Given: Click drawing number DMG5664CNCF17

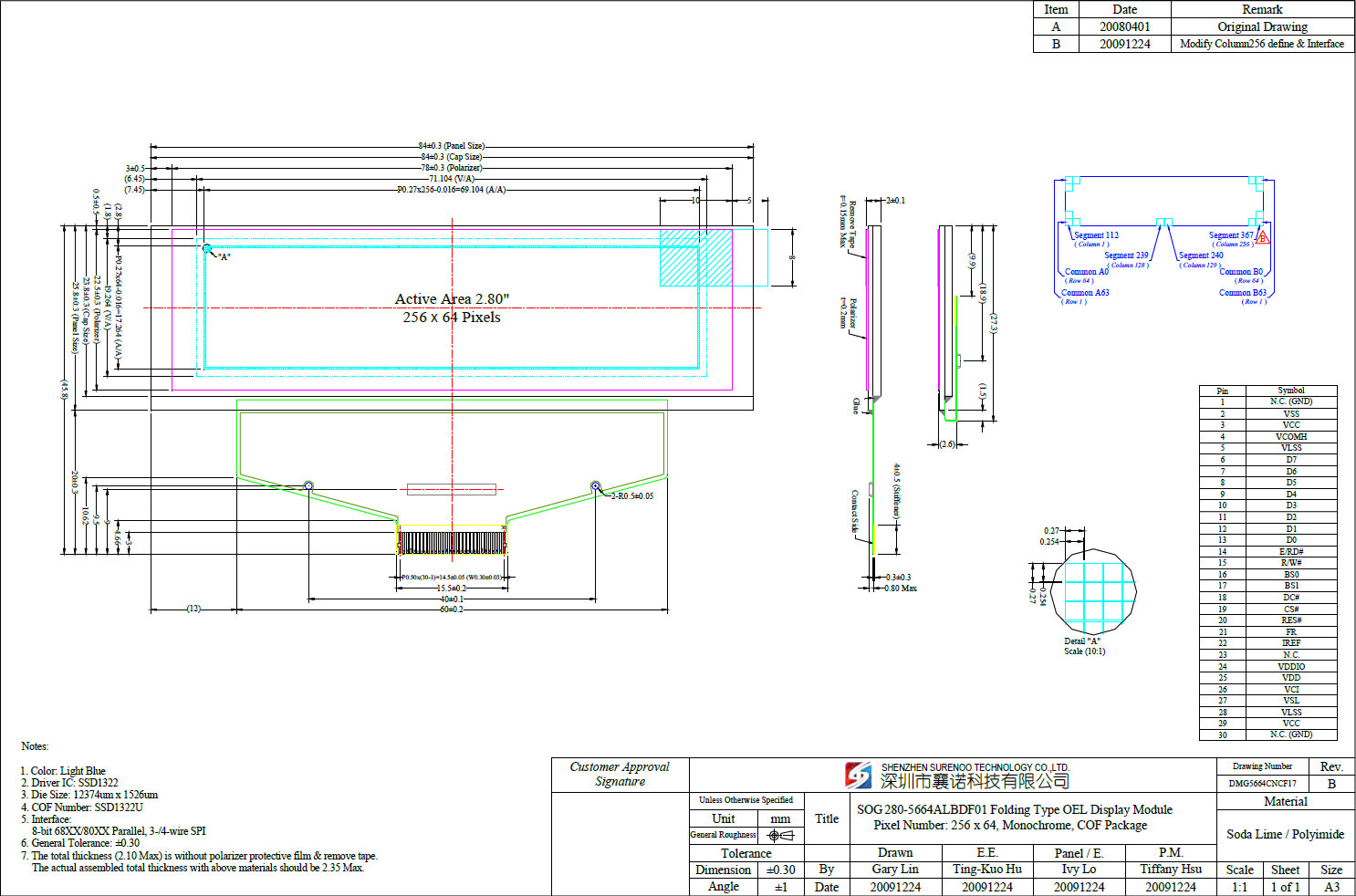Looking at the screenshot, I should point(1262,784).
